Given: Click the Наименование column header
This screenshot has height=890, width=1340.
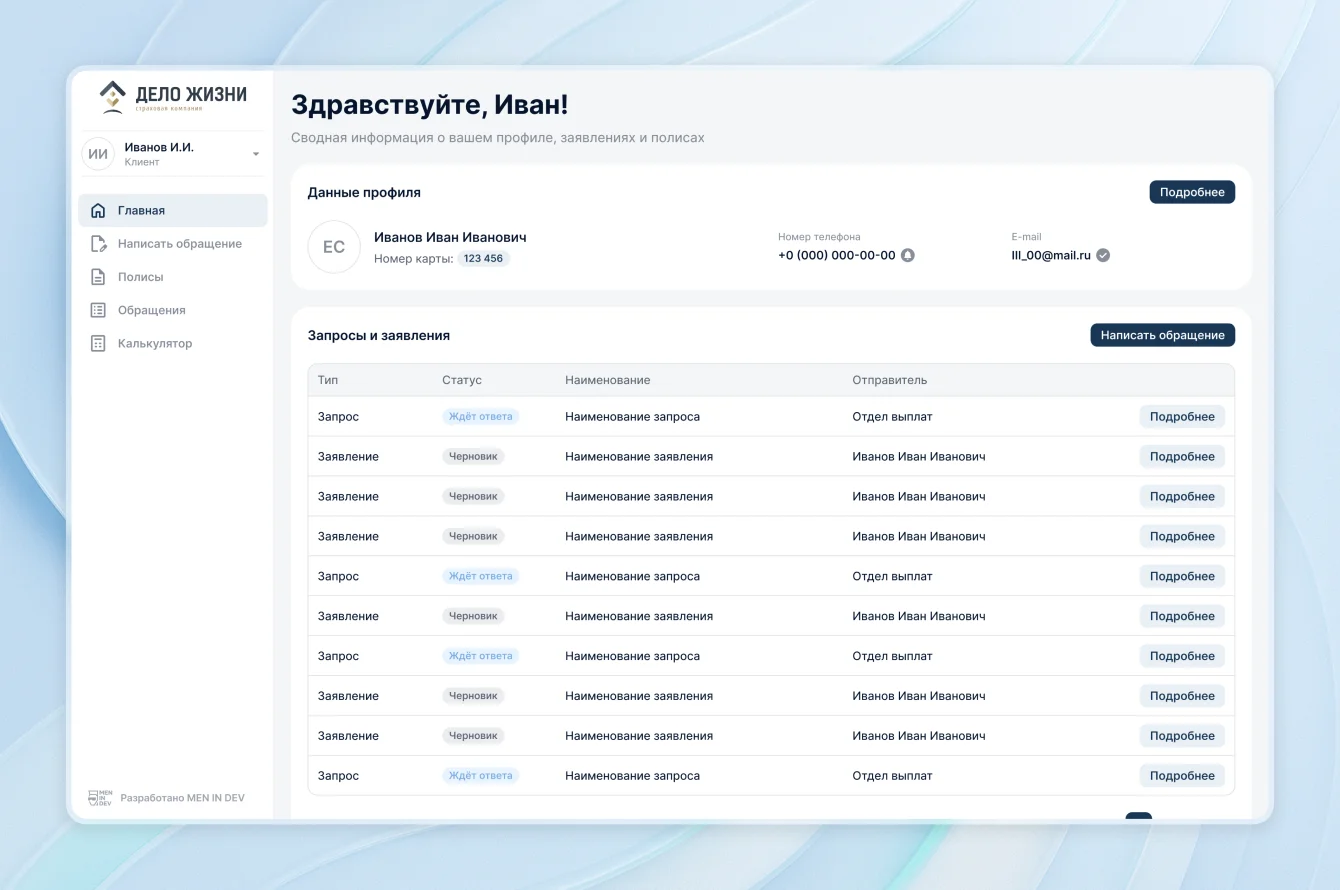Looking at the screenshot, I should click(608, 380).
